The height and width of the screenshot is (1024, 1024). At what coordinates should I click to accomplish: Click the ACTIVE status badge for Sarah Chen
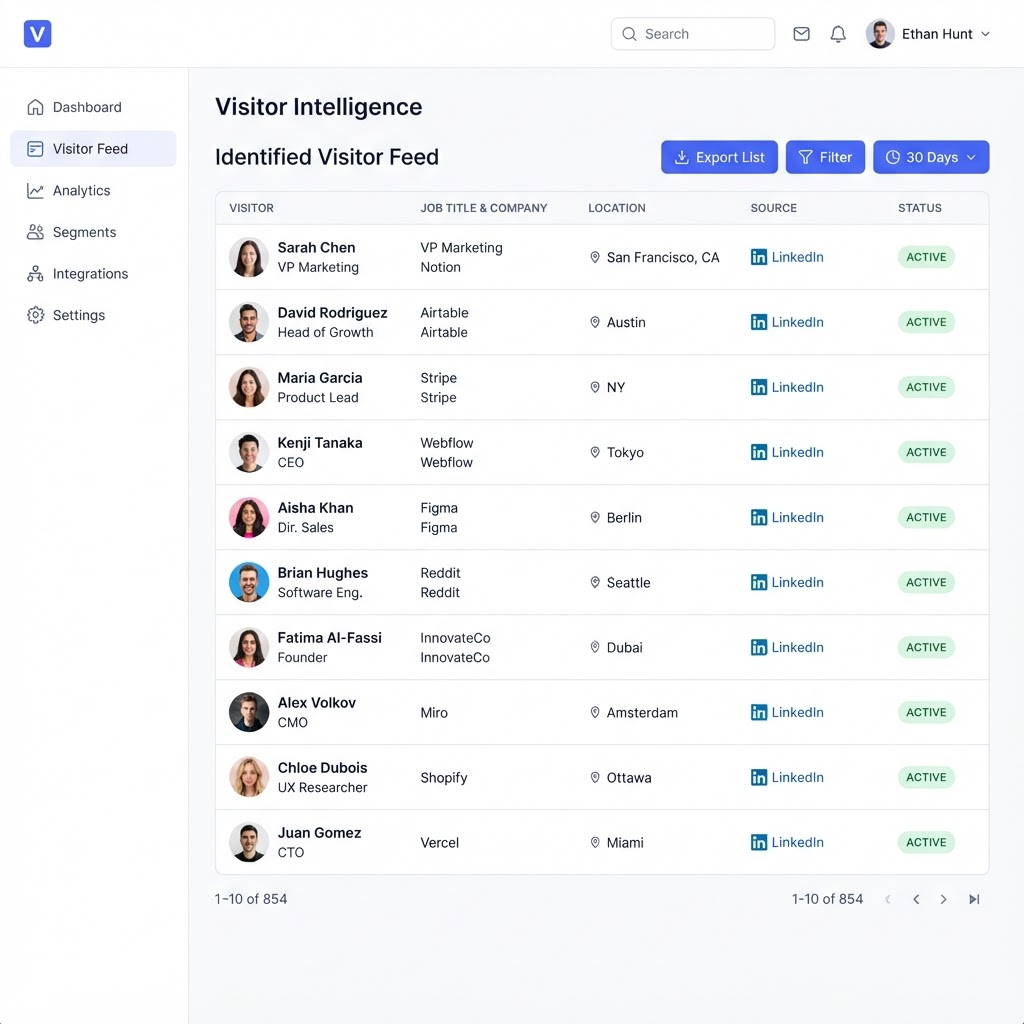click(926, 257)
